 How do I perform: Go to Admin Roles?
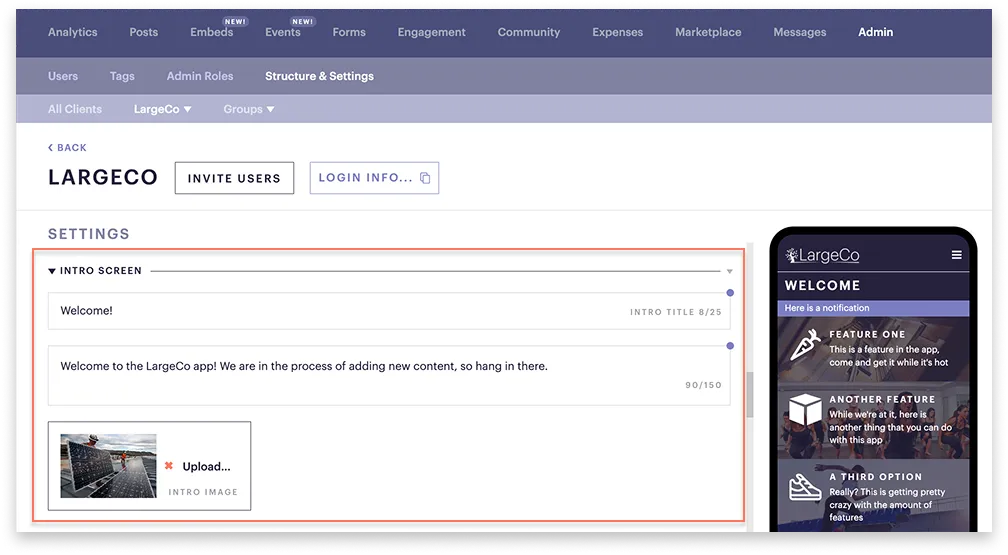pos(200,76)
